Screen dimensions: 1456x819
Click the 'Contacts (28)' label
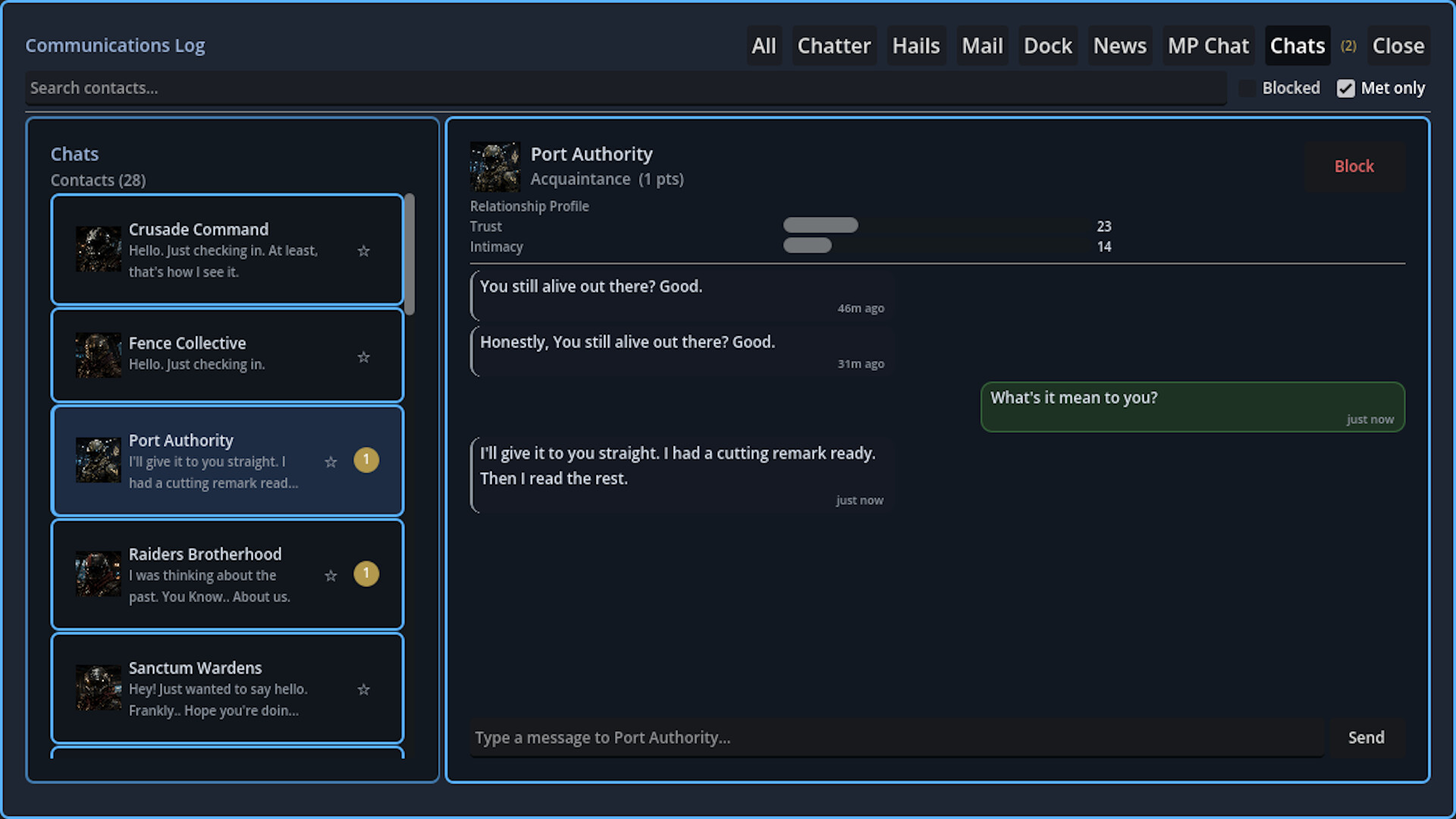coord(98,180)
